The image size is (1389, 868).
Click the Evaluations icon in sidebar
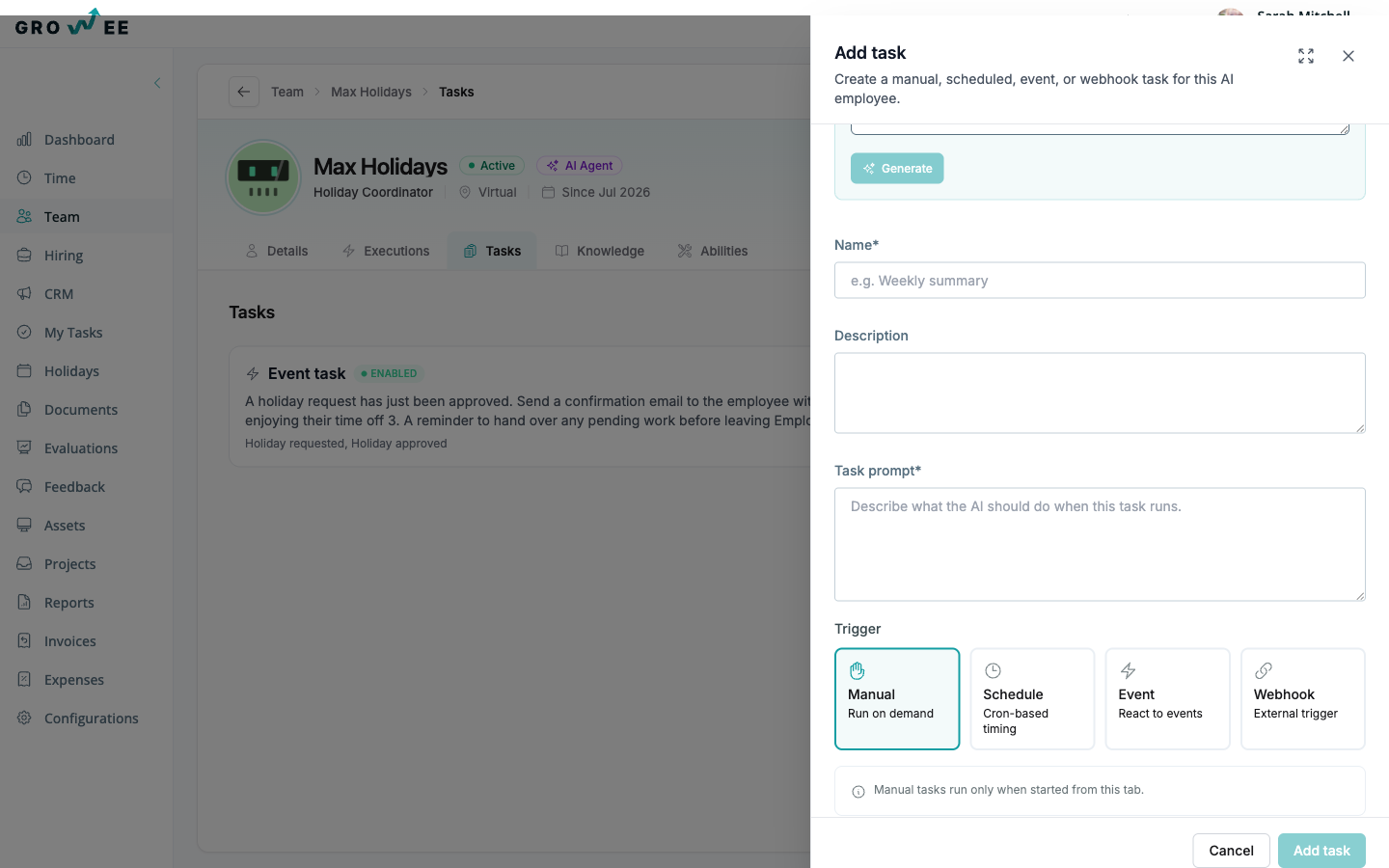24,448
